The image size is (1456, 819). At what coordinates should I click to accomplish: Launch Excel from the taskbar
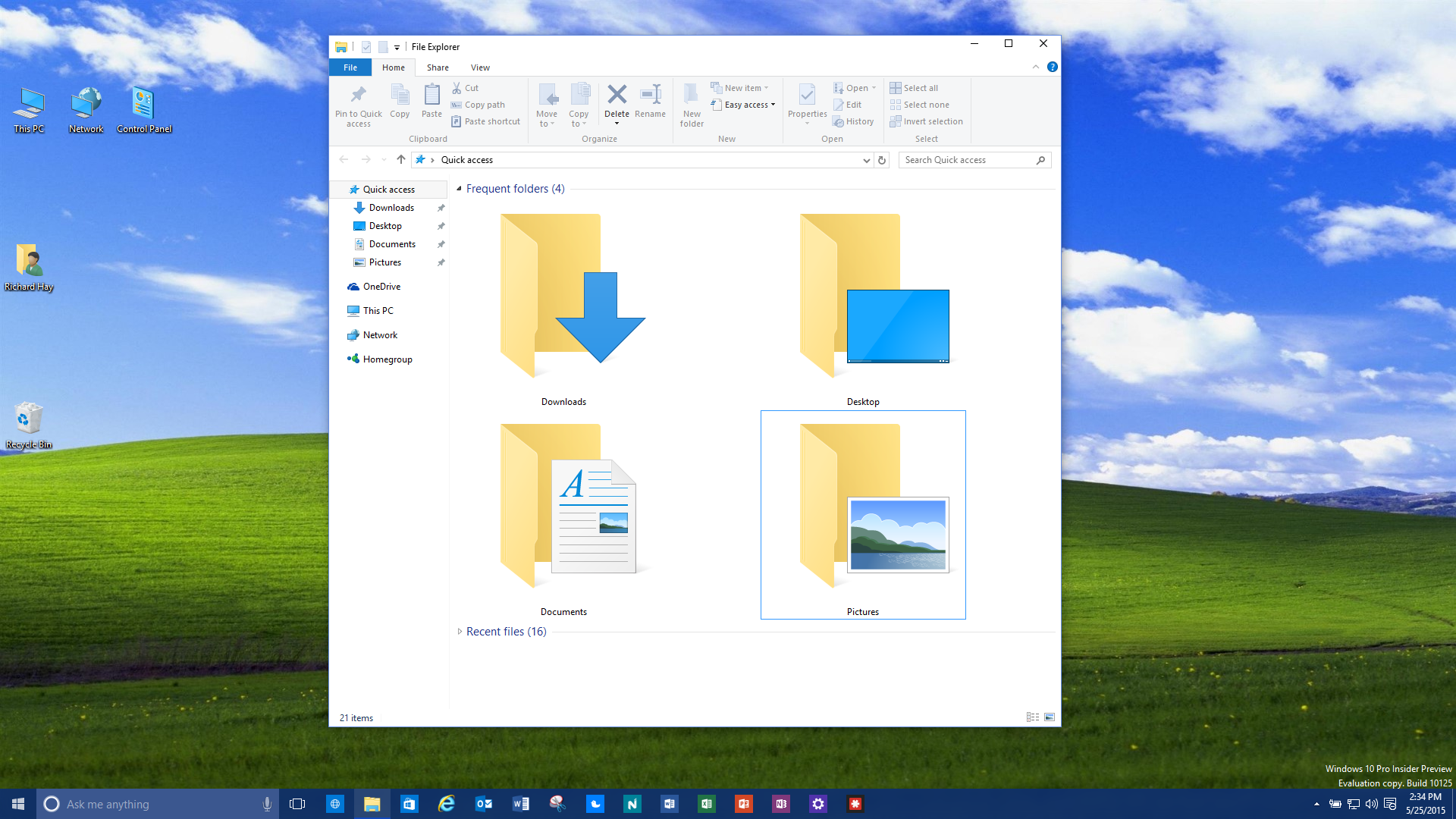(706, 804)
